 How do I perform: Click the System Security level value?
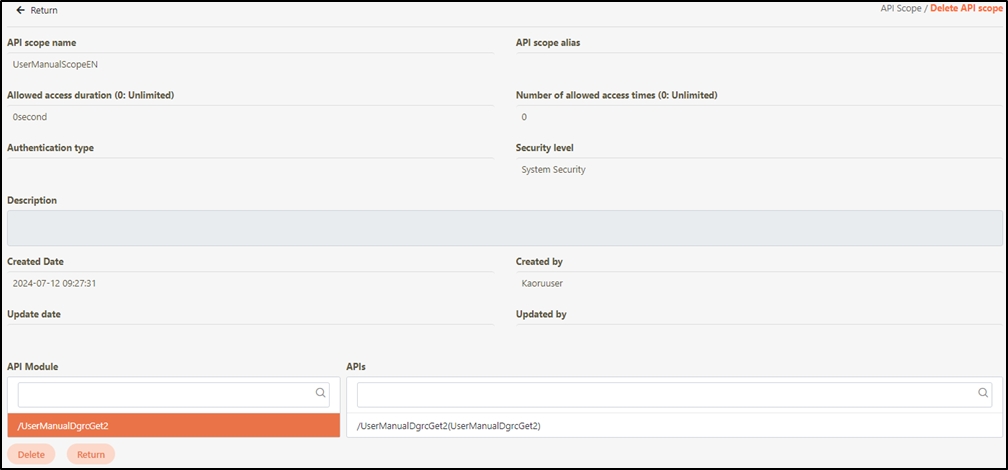(x=553, y=170)
